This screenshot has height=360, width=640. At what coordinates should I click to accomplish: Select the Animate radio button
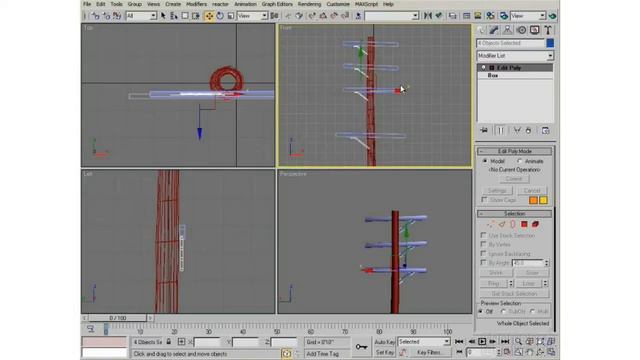click(x=520, y=161)
